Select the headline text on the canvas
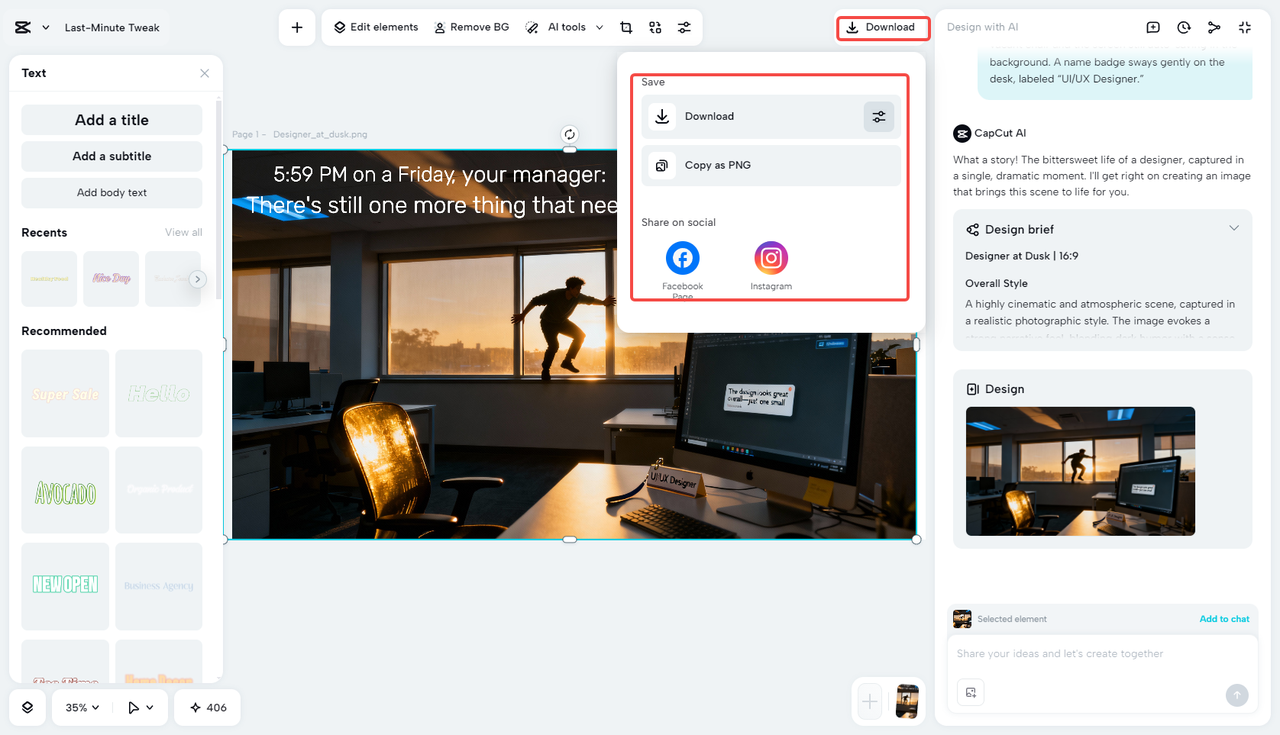Screen dimensions: 1280x735 (x=432, y=190)
